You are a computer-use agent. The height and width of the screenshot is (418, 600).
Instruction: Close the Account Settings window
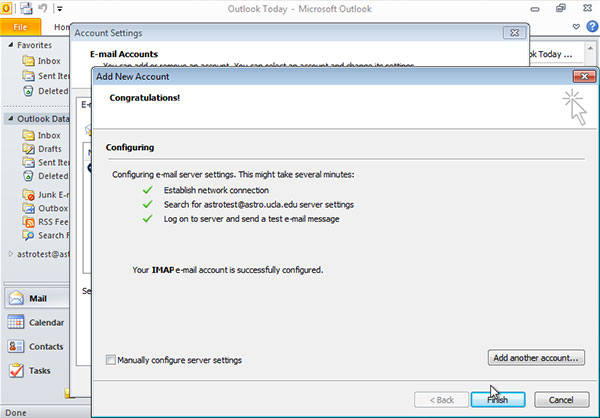[514, 33]
